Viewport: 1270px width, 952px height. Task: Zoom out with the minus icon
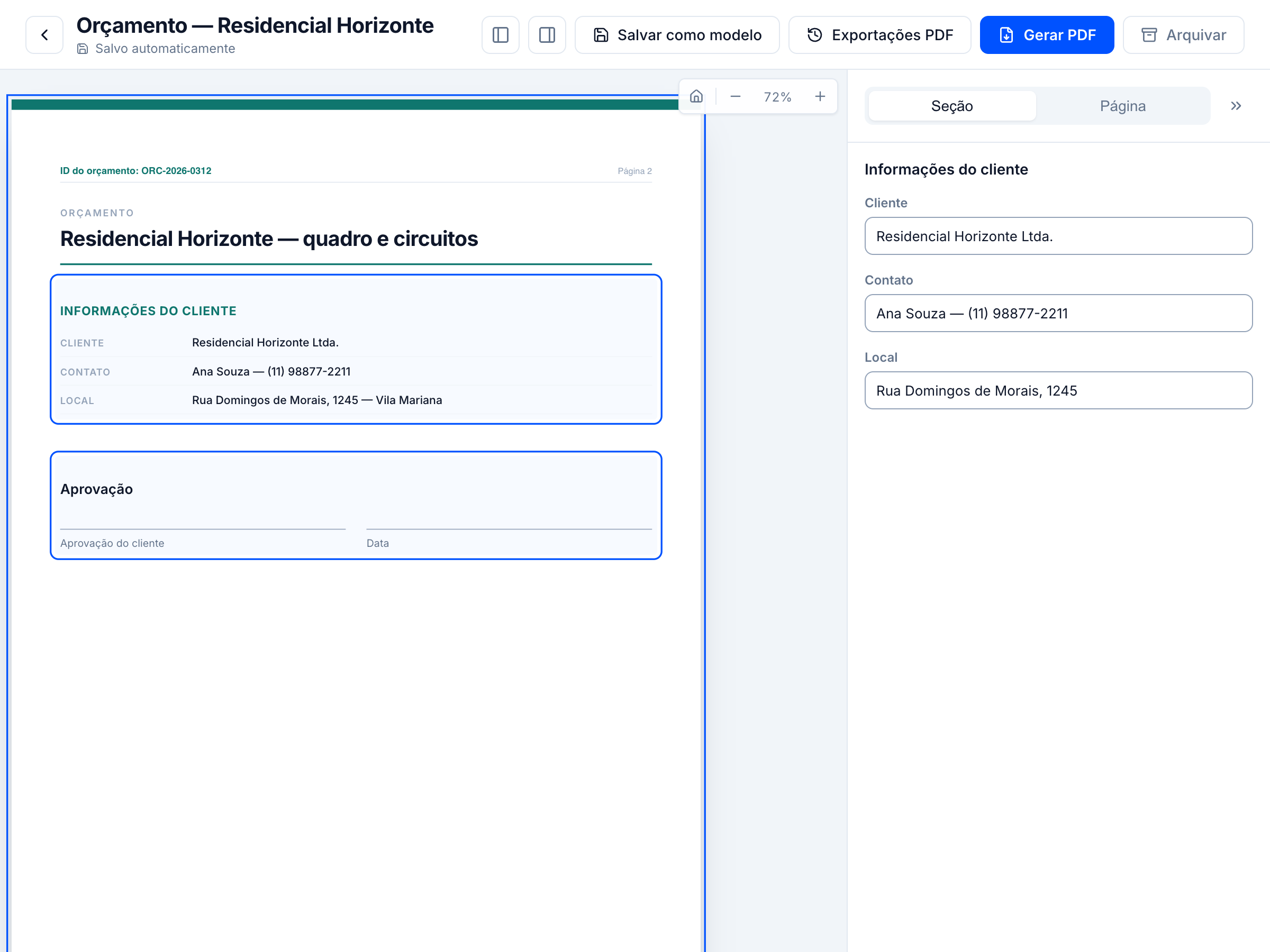pyautogui.click(x=735, y=96)
